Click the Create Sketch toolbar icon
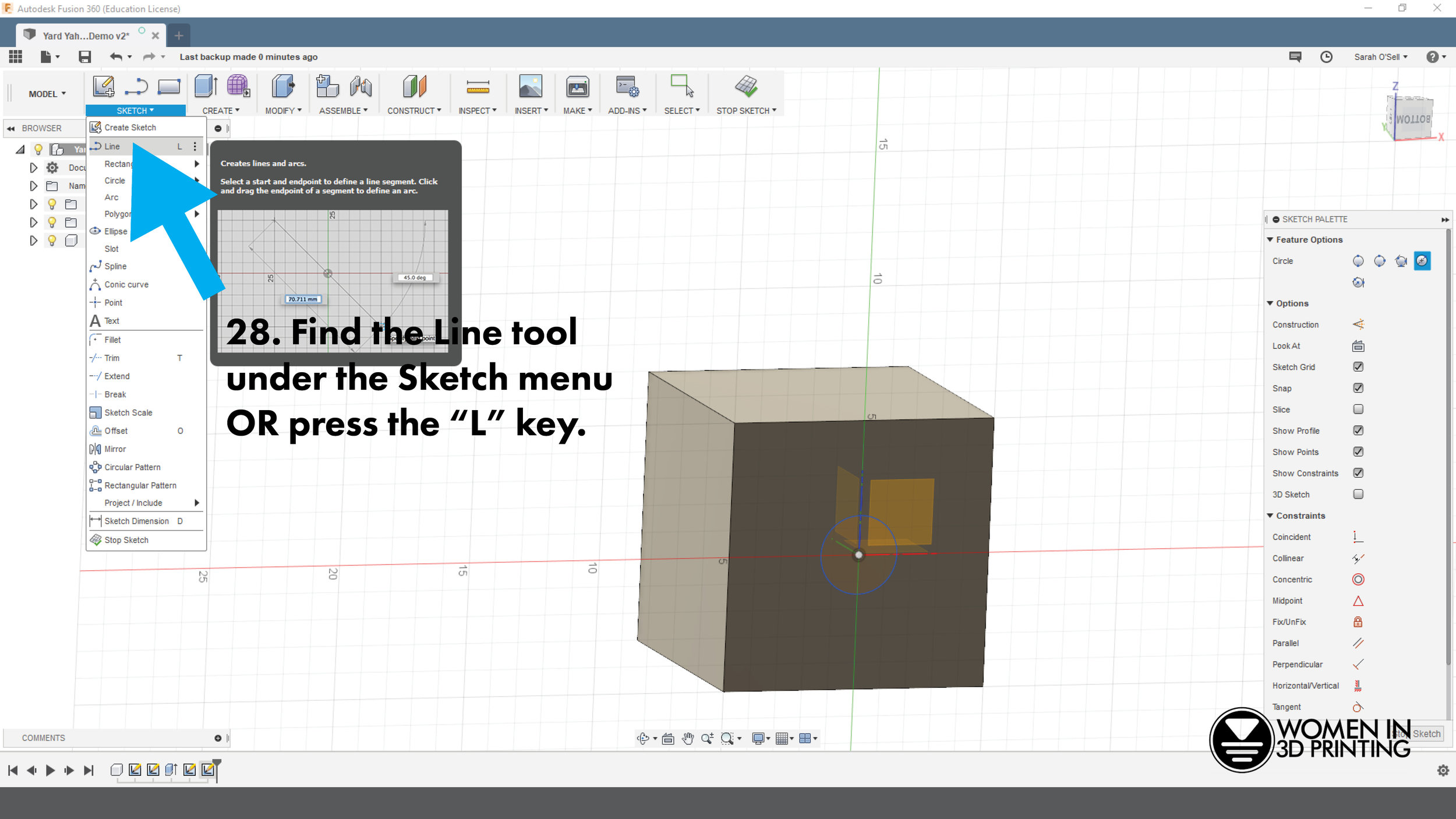 pos(104,87)
